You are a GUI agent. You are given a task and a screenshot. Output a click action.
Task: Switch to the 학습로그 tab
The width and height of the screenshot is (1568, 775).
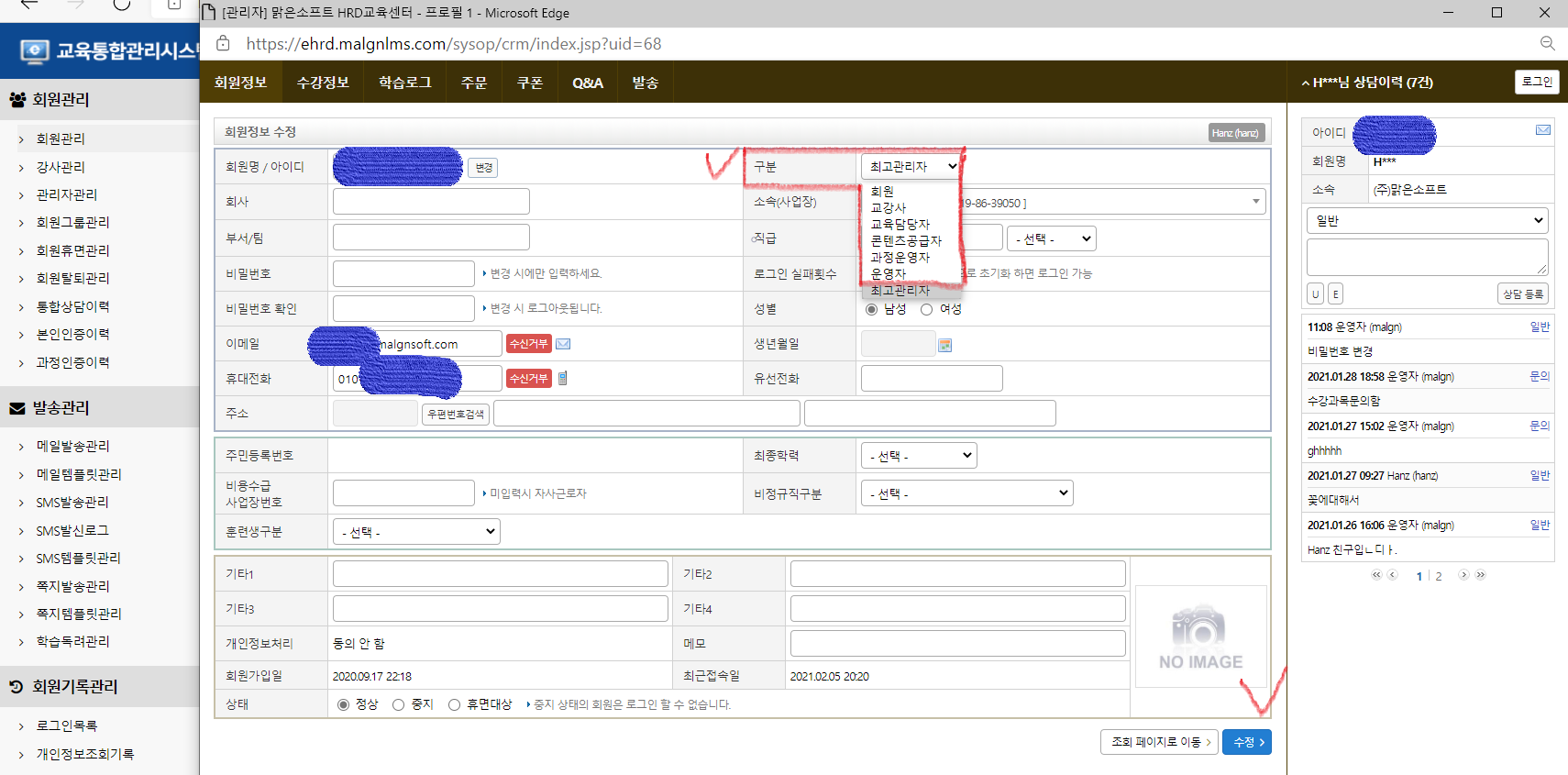(x=405, y=83)
